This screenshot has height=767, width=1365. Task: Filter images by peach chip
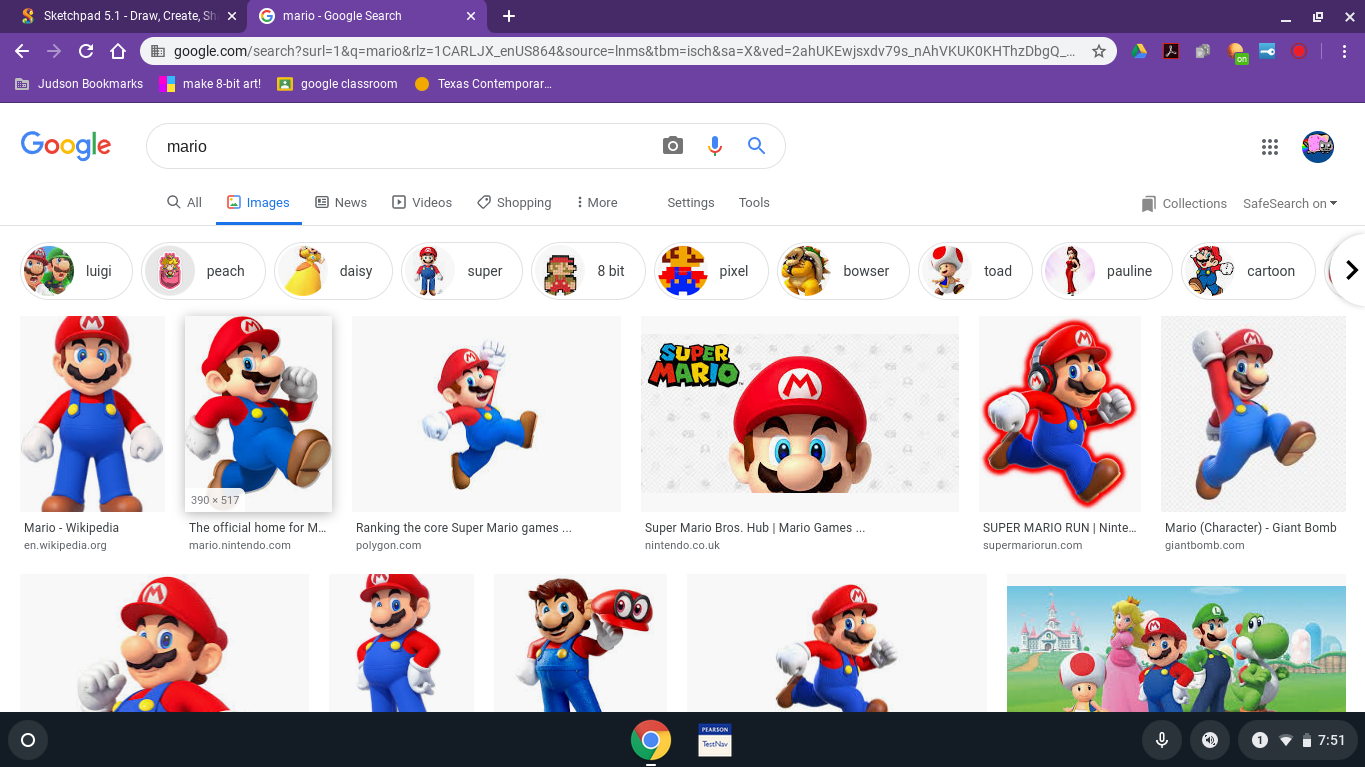tap(203, 271)
